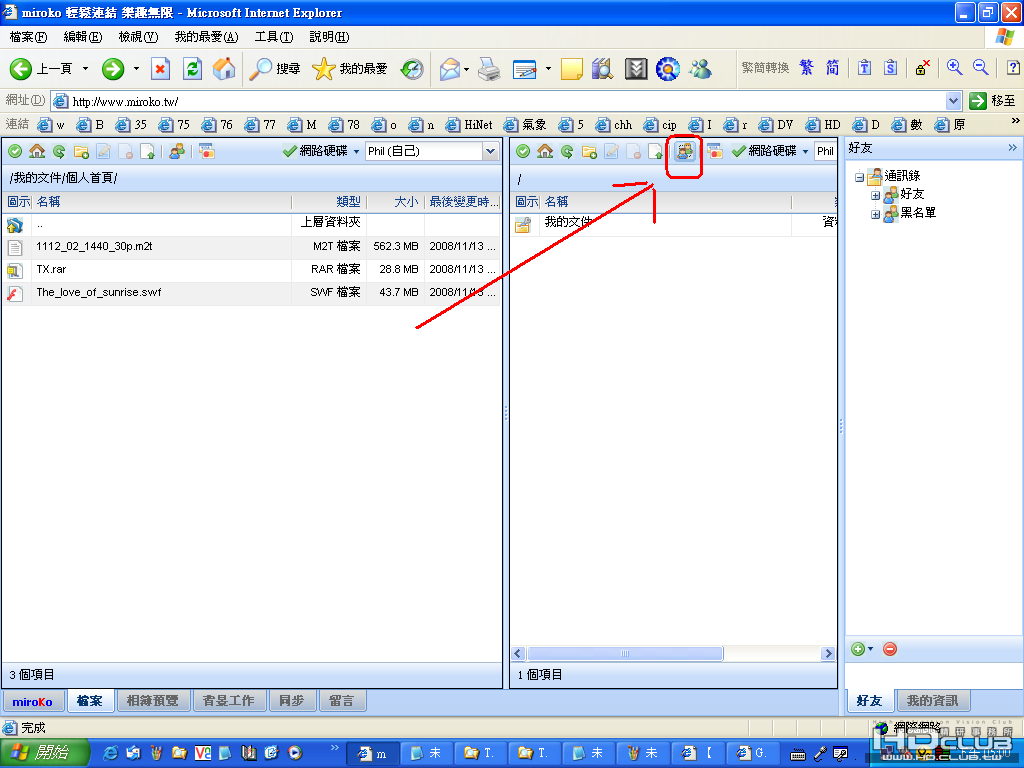Switch to the 背景工作 tab
Screen dimensions: 1024x768
(229, 701)
